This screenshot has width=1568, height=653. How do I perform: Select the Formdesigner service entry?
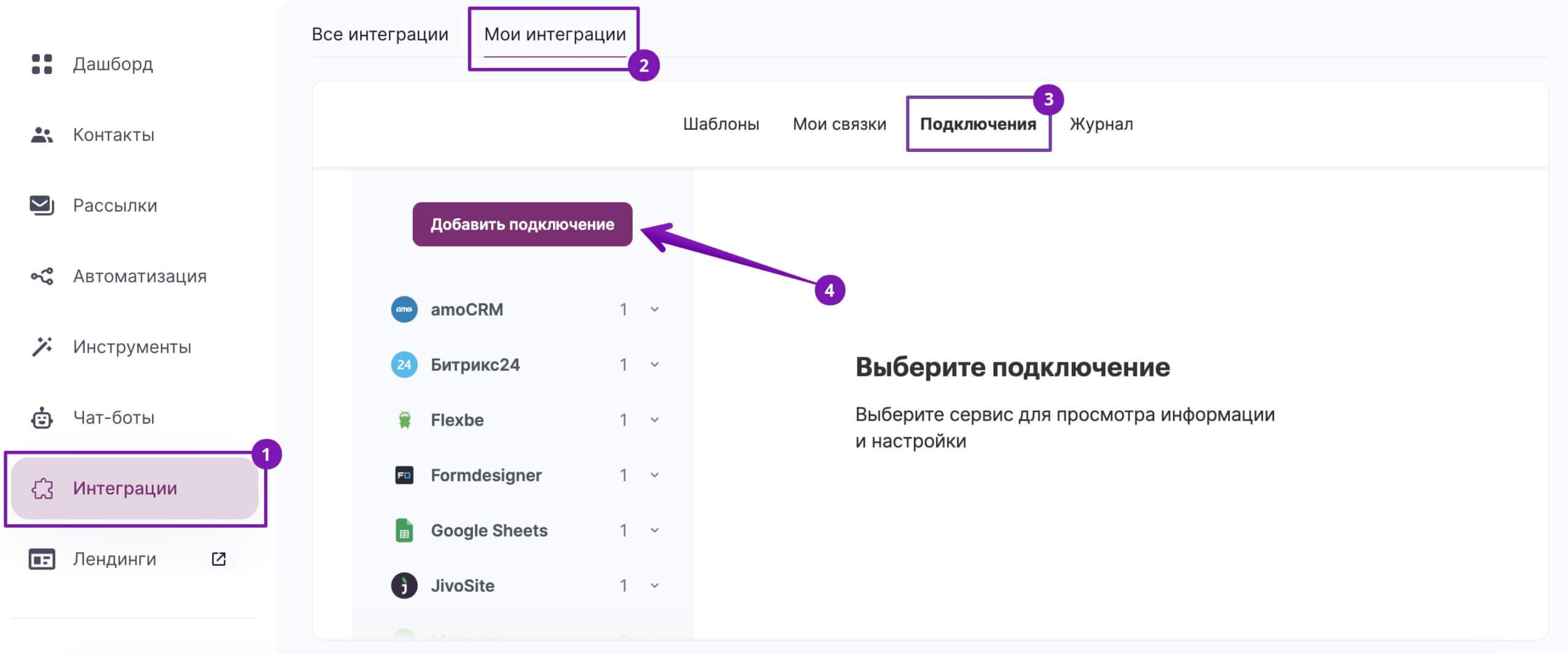pyautogui.click(x=486, y=475)
